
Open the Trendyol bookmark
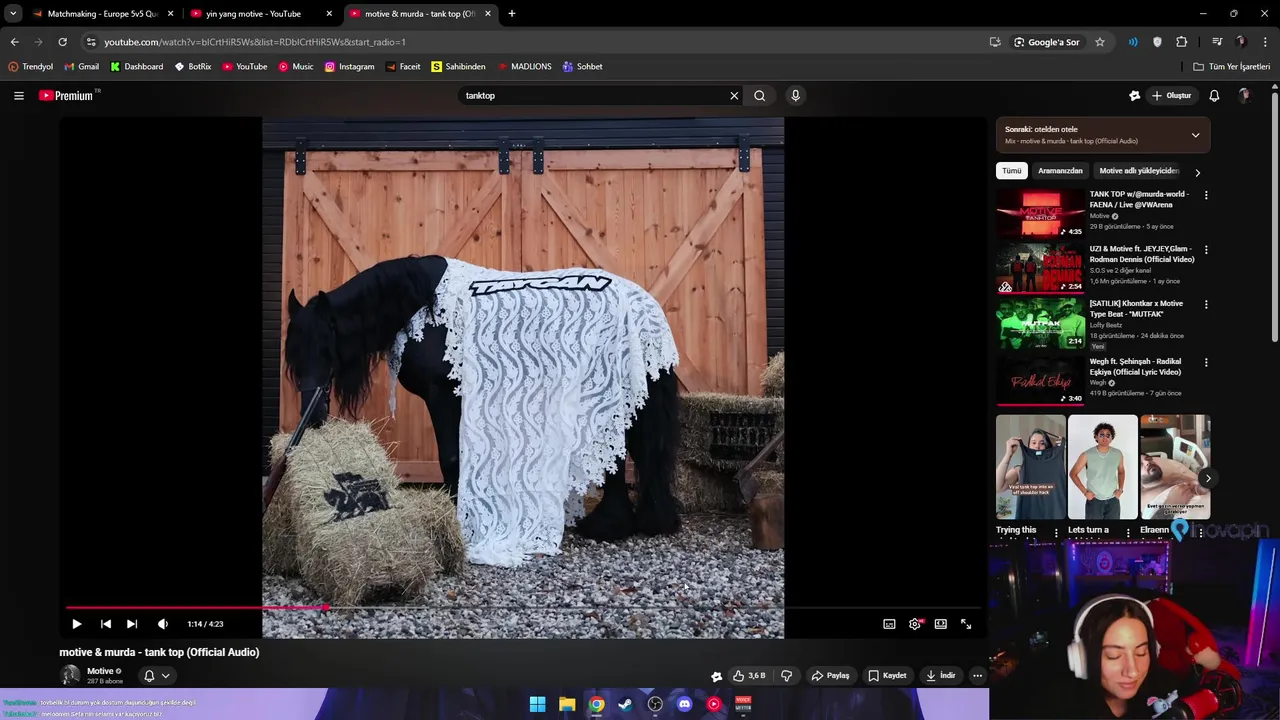pos(31,67)
